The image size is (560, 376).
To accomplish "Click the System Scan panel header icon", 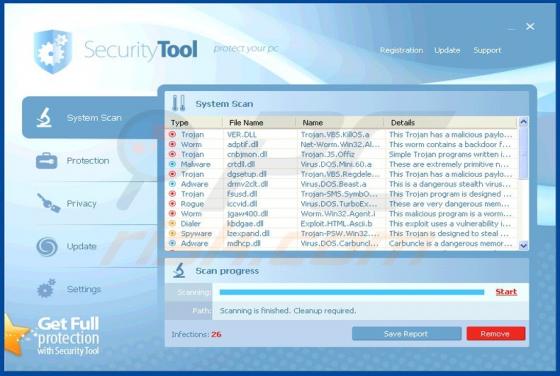I will (179, 103).
